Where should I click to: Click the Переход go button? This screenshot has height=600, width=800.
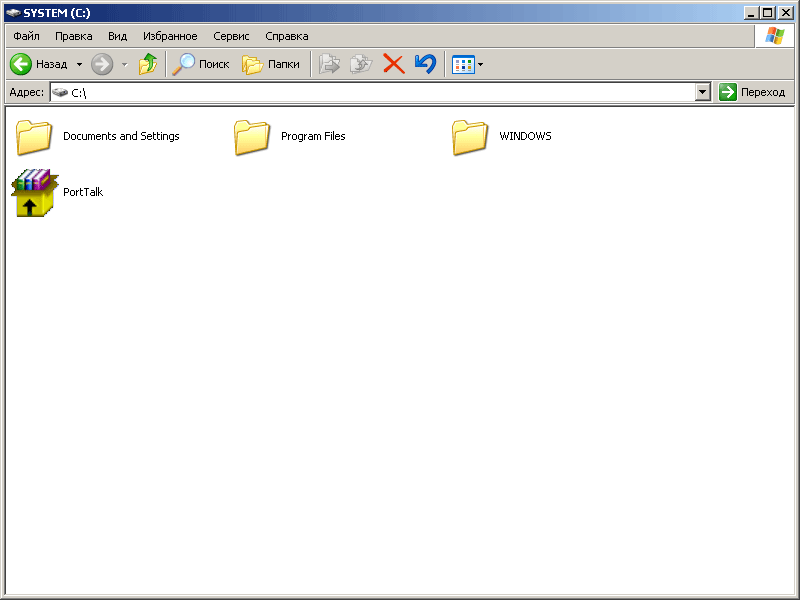[753, 92]
